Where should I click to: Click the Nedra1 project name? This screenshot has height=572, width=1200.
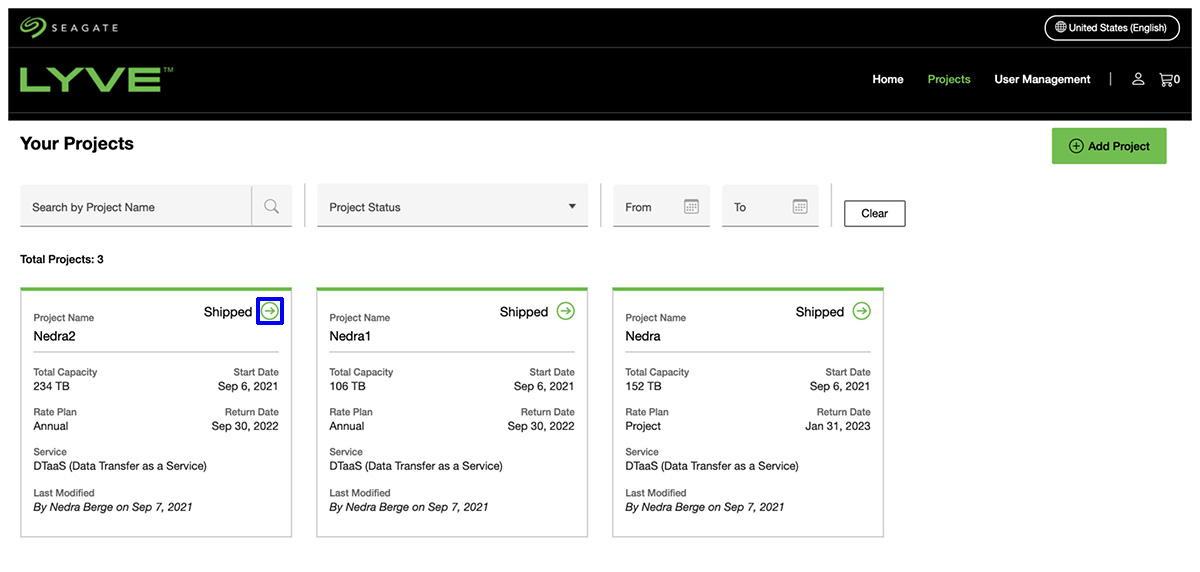(x=350, y=336)
